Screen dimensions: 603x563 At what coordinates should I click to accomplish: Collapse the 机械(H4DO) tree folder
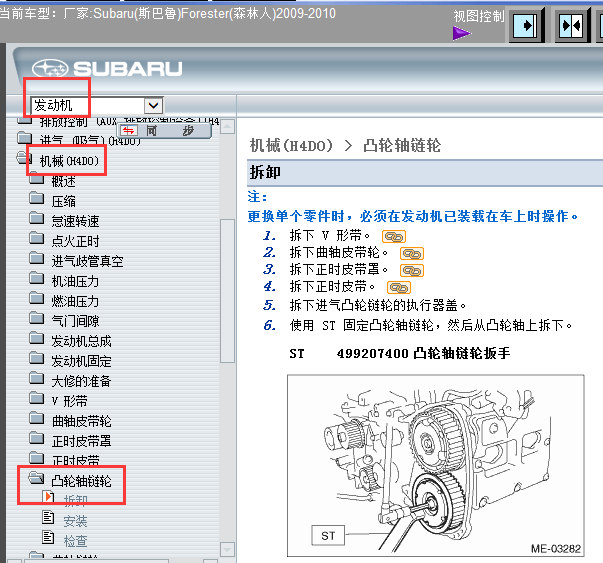[69, 161]
